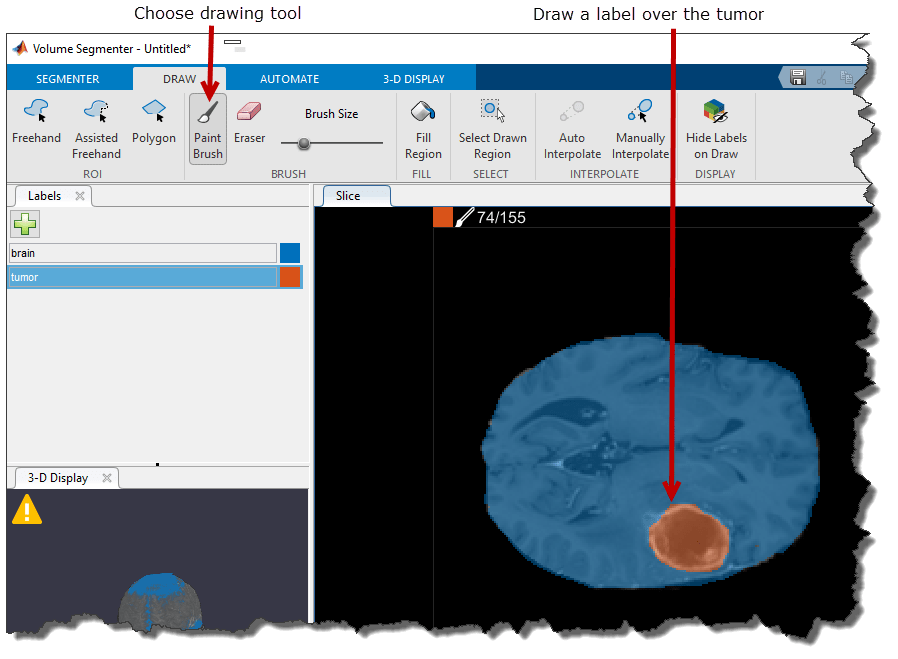The width and height of the screenshot is (898, 659).
Task: Click the Fill Region bucket
Action: [x=423, y=129]
